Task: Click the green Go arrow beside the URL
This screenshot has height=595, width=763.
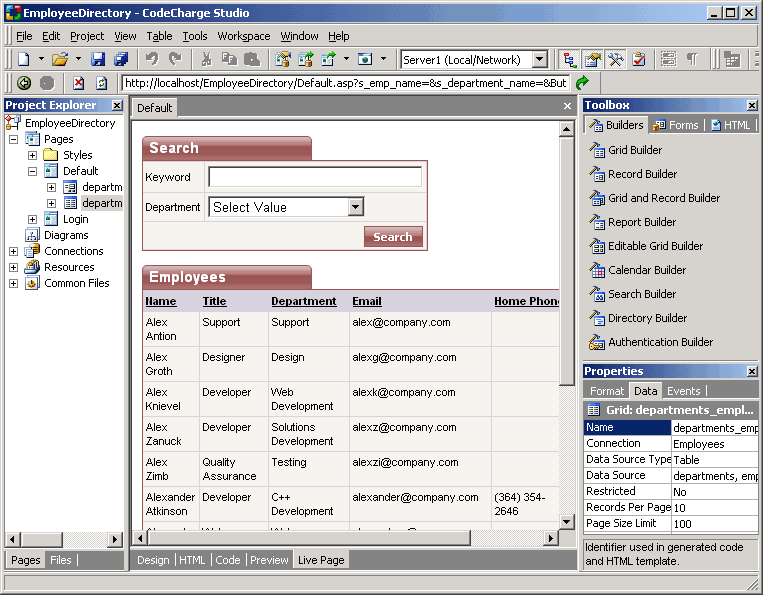Action: 582,83
